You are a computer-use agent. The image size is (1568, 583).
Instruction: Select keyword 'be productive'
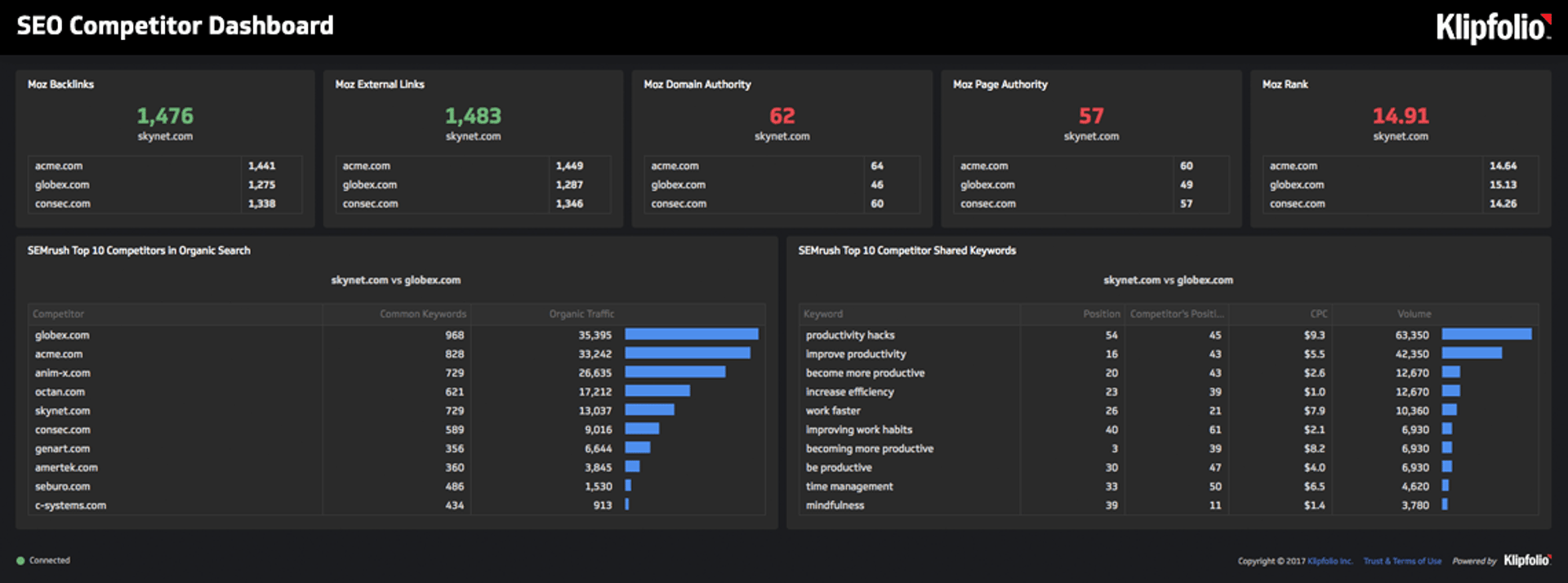pos(839,467)
